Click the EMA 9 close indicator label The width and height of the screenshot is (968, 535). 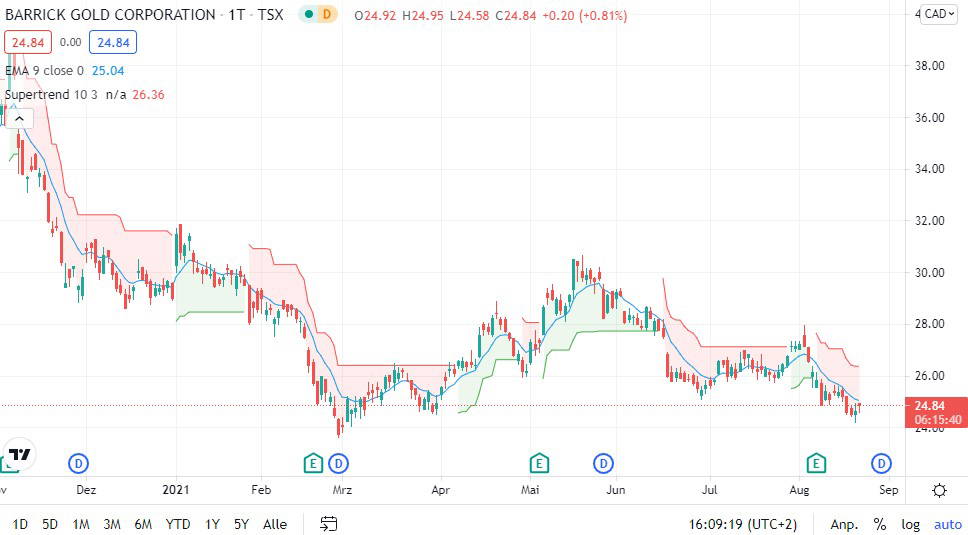click(44, 71)
